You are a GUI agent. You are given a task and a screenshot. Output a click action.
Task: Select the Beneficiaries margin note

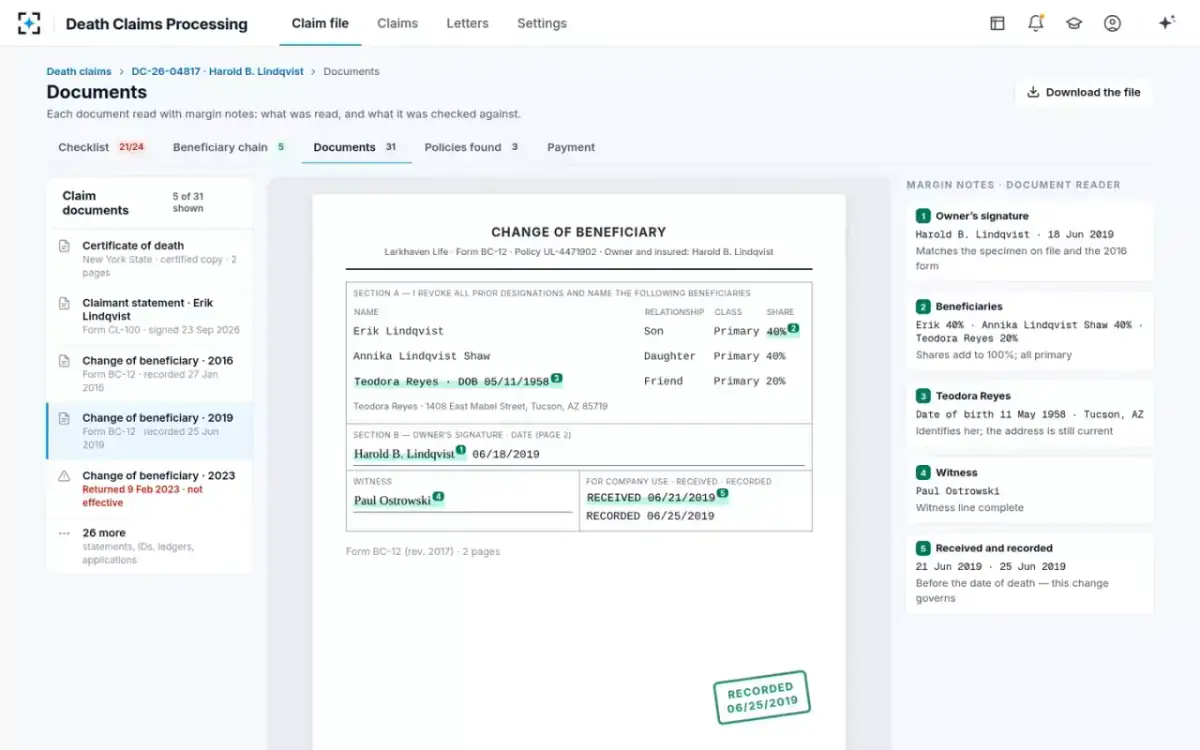click(x=1030, y=331)
